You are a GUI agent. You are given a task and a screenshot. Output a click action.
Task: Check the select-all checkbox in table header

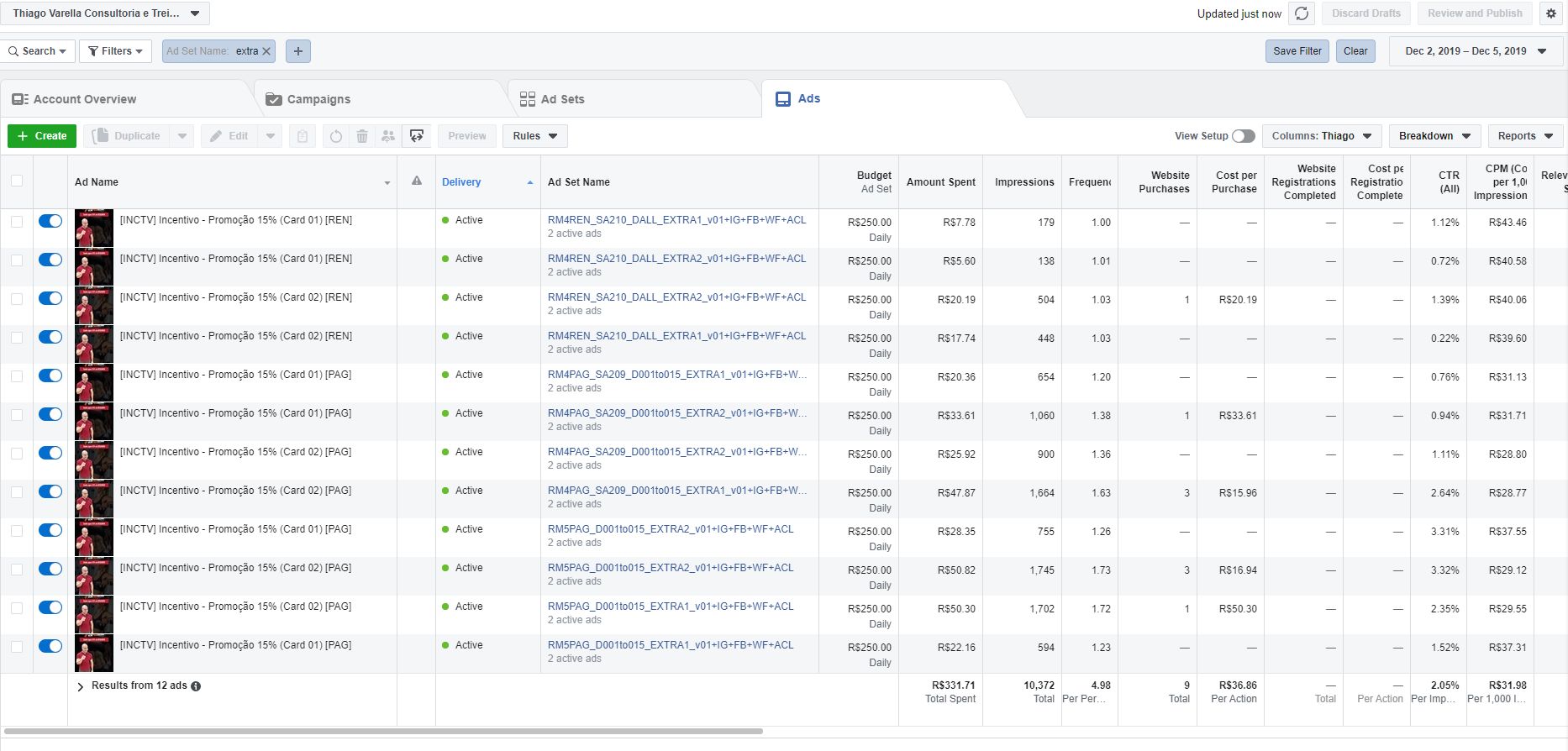(x=17, y=181)
